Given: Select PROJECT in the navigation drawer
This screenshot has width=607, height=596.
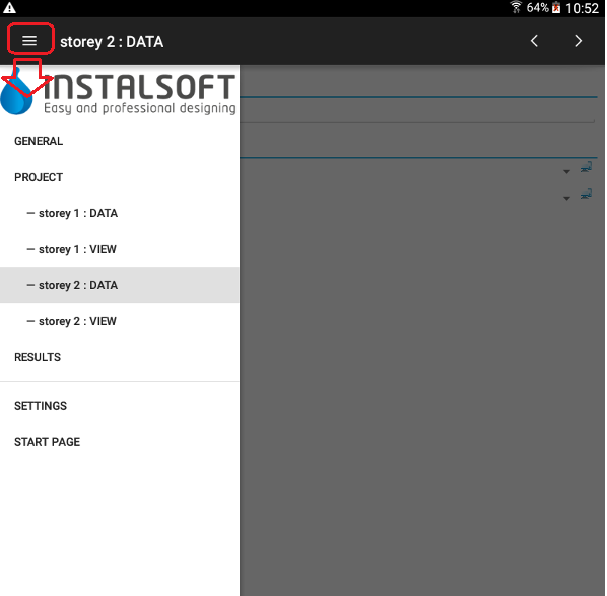Looking at the screenshot, I should coord(39,178).
